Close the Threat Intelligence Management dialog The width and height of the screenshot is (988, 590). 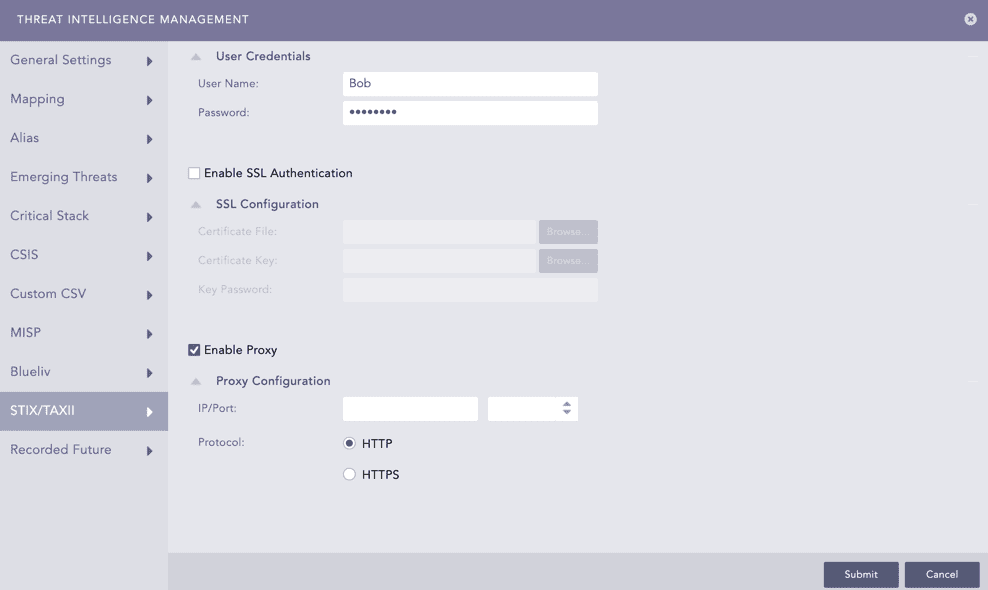(x=969, y=19)
